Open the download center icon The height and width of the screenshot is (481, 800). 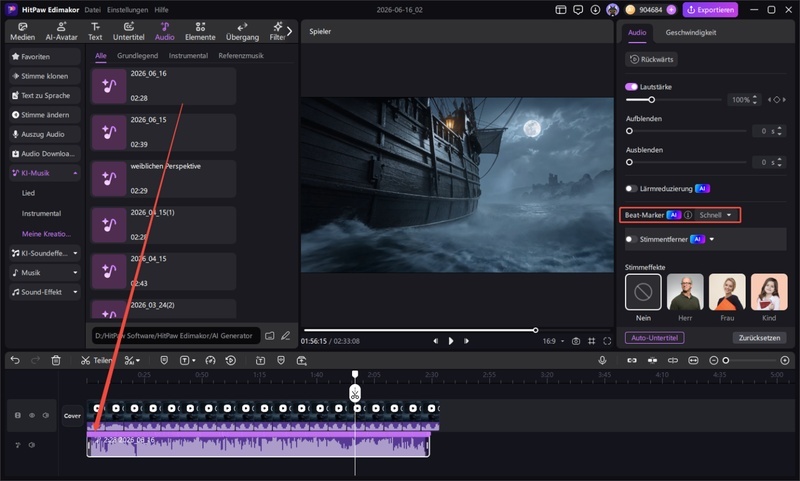(x=595, y=10)
